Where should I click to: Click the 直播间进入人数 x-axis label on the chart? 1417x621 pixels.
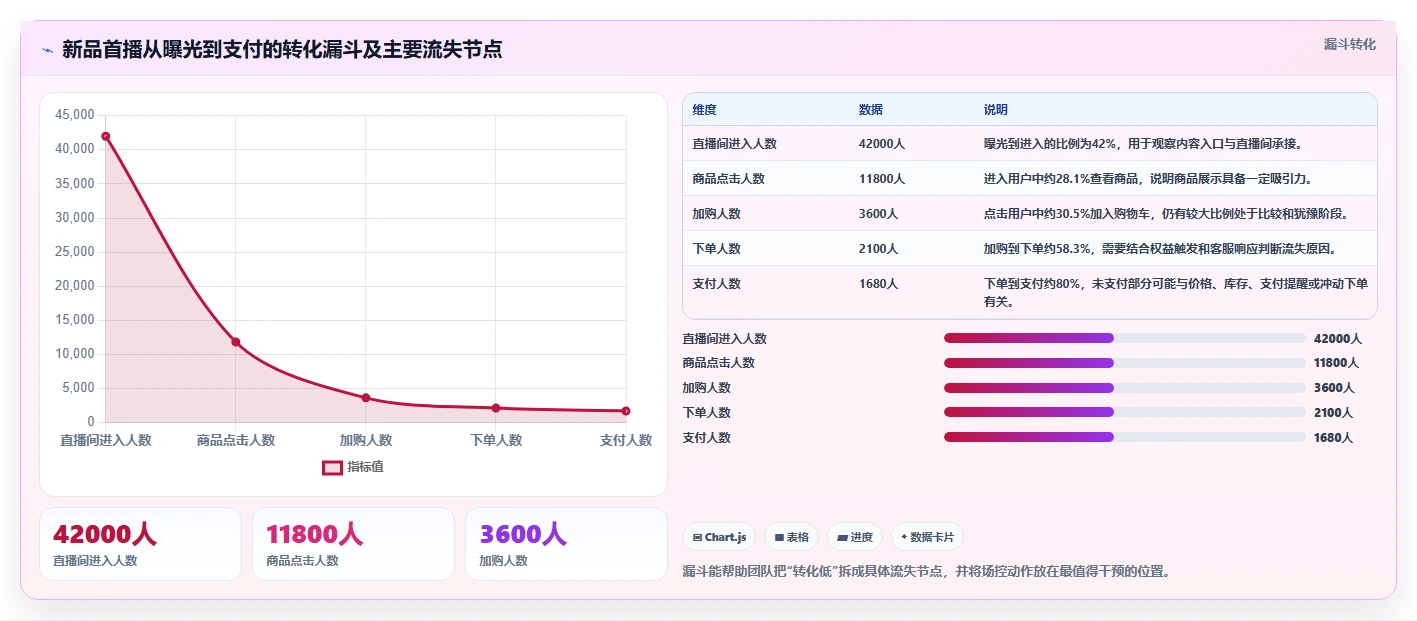106,440
